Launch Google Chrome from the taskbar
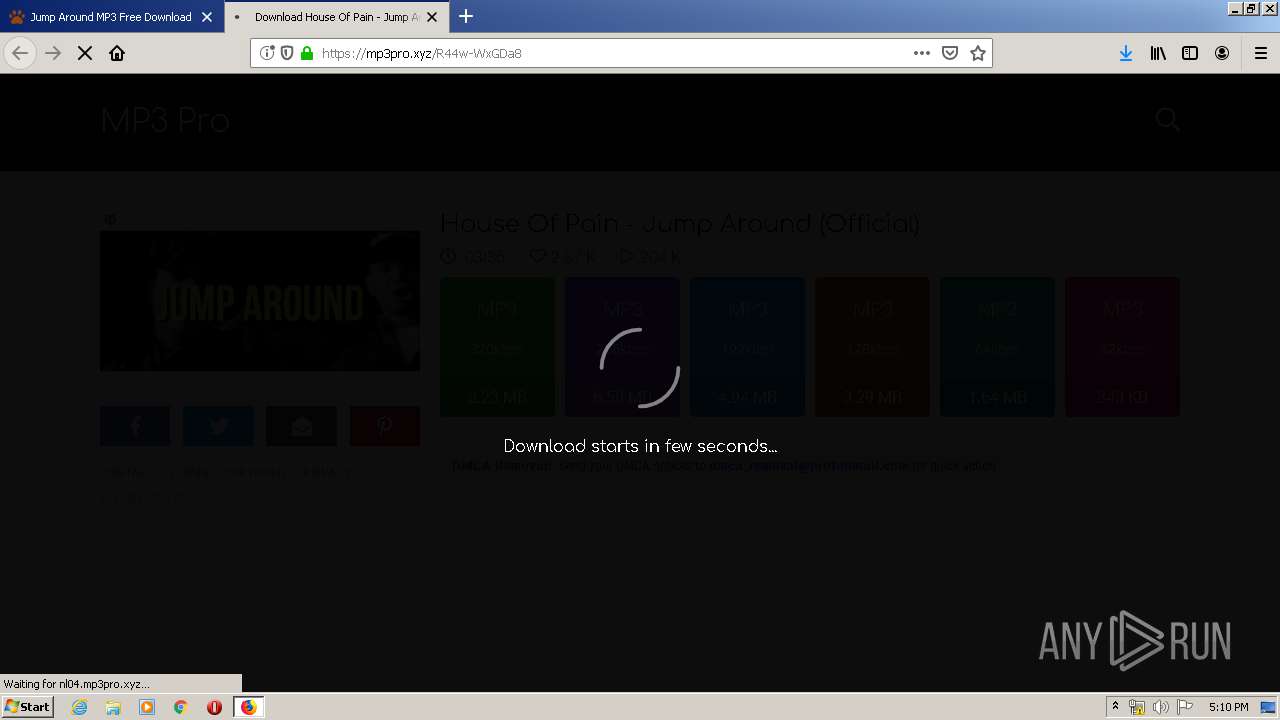The image size is (1280, 720). (181, 707)
